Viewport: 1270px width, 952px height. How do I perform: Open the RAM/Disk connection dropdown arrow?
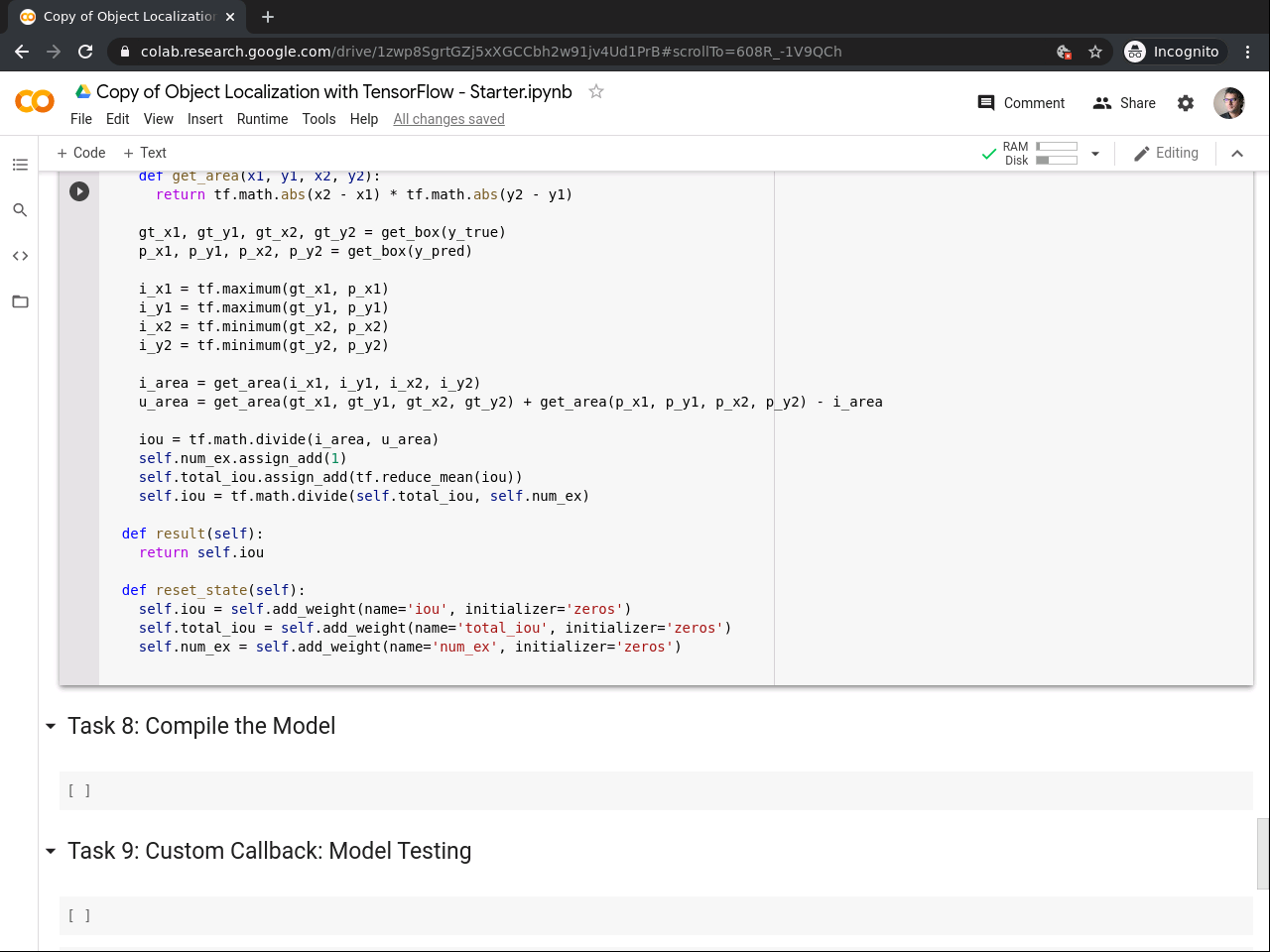[x=1095, y=154]
